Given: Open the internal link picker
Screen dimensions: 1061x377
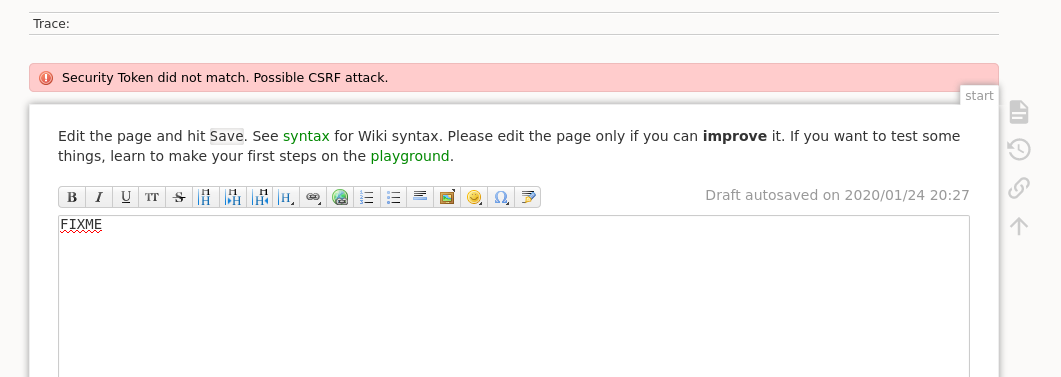Looking at the screenshot, I should 313,197.
